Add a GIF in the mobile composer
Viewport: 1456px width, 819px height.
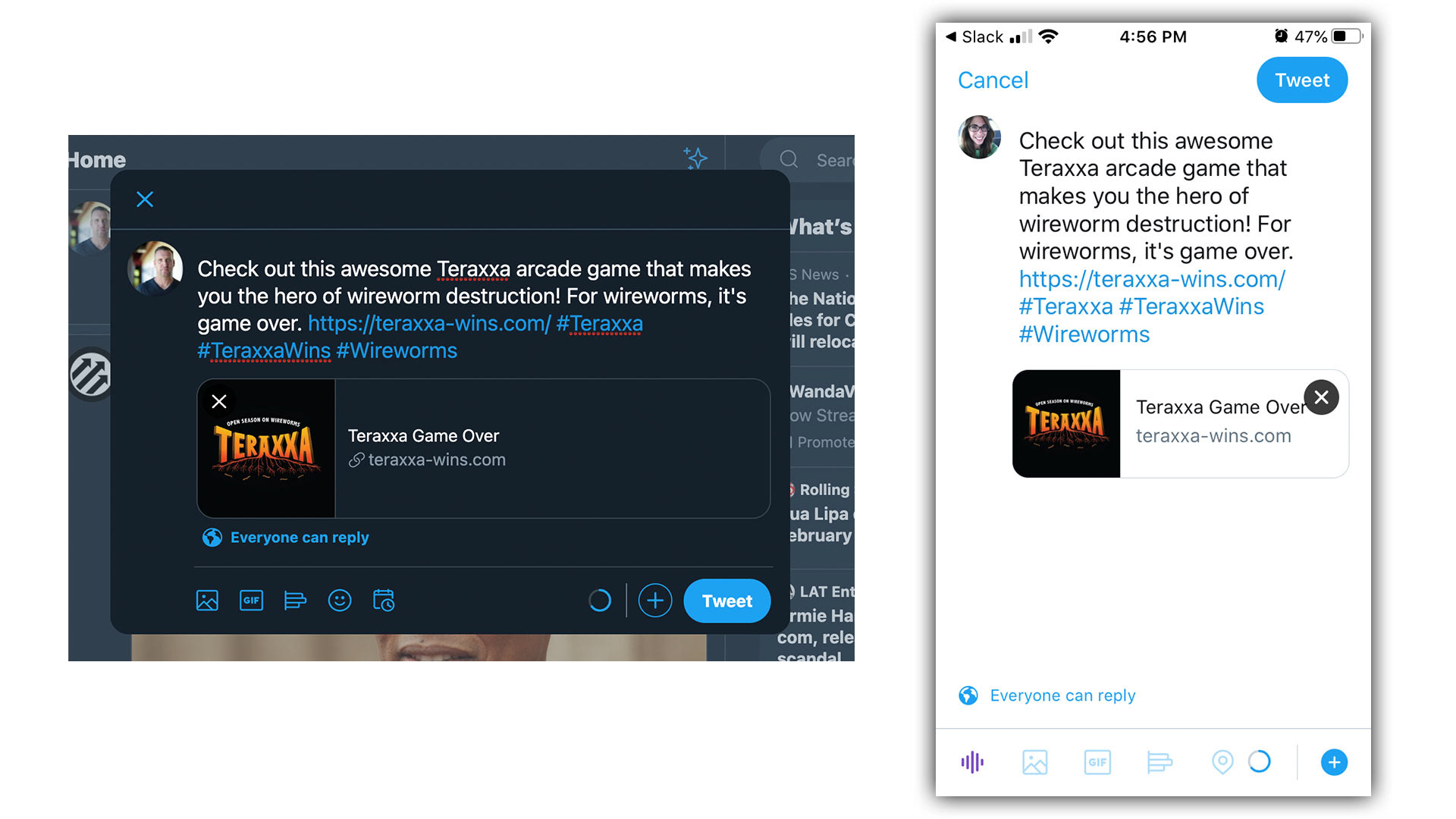(1097, 762)
